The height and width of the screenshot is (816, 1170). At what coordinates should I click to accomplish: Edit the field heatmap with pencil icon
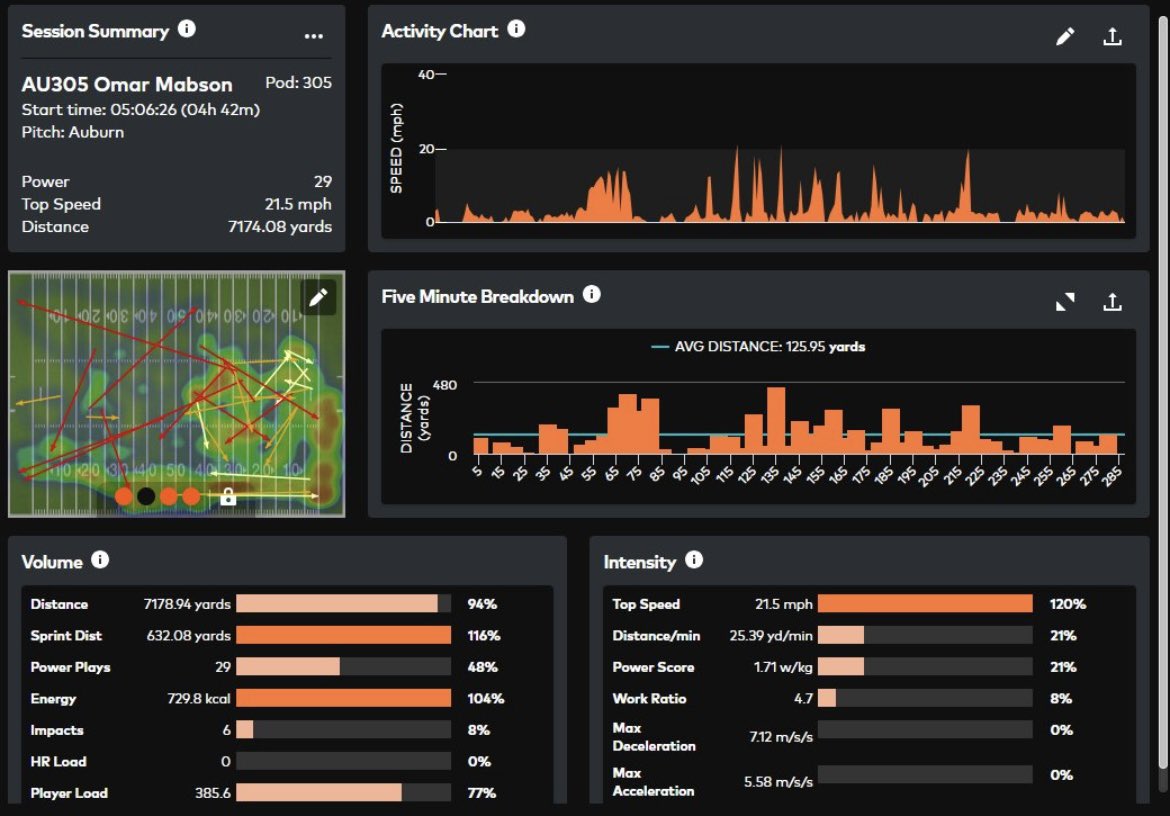point(319,298)
